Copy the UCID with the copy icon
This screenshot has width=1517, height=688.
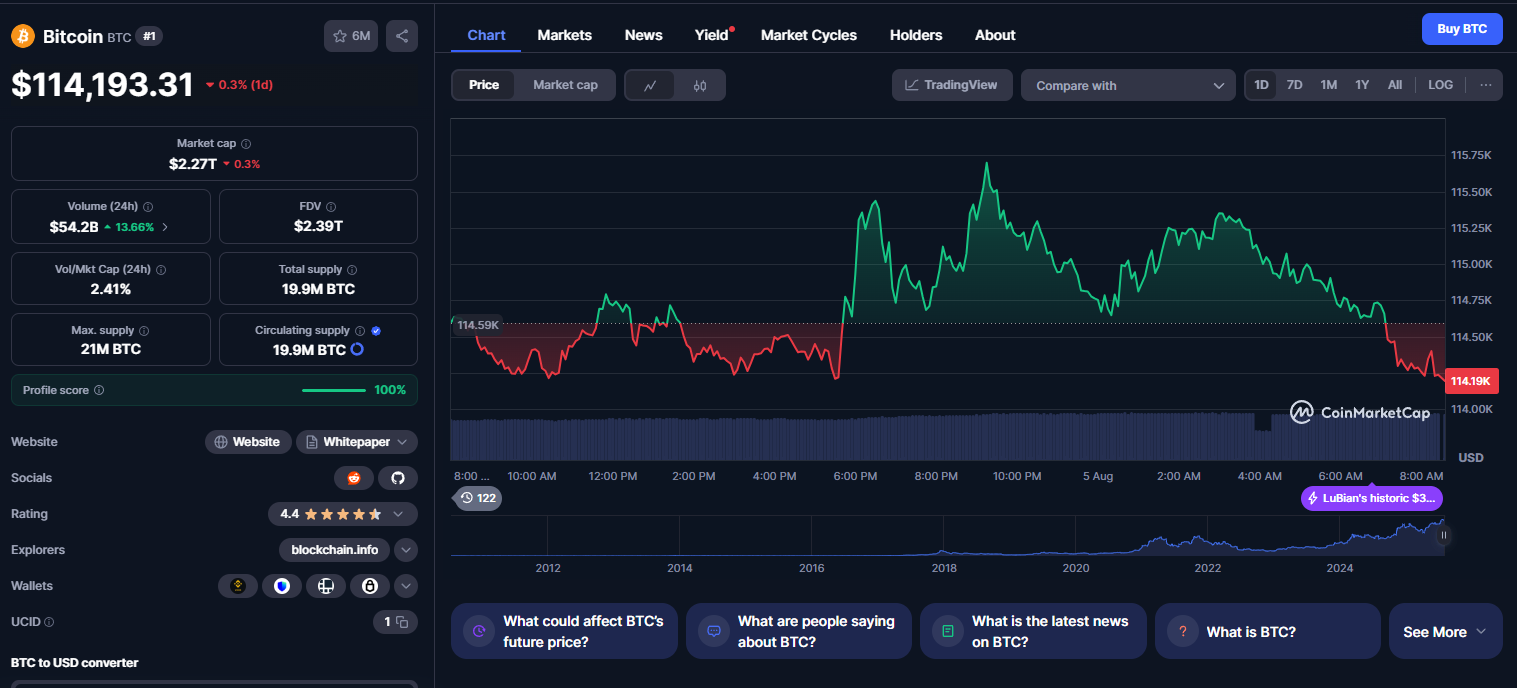click(402, 622)
